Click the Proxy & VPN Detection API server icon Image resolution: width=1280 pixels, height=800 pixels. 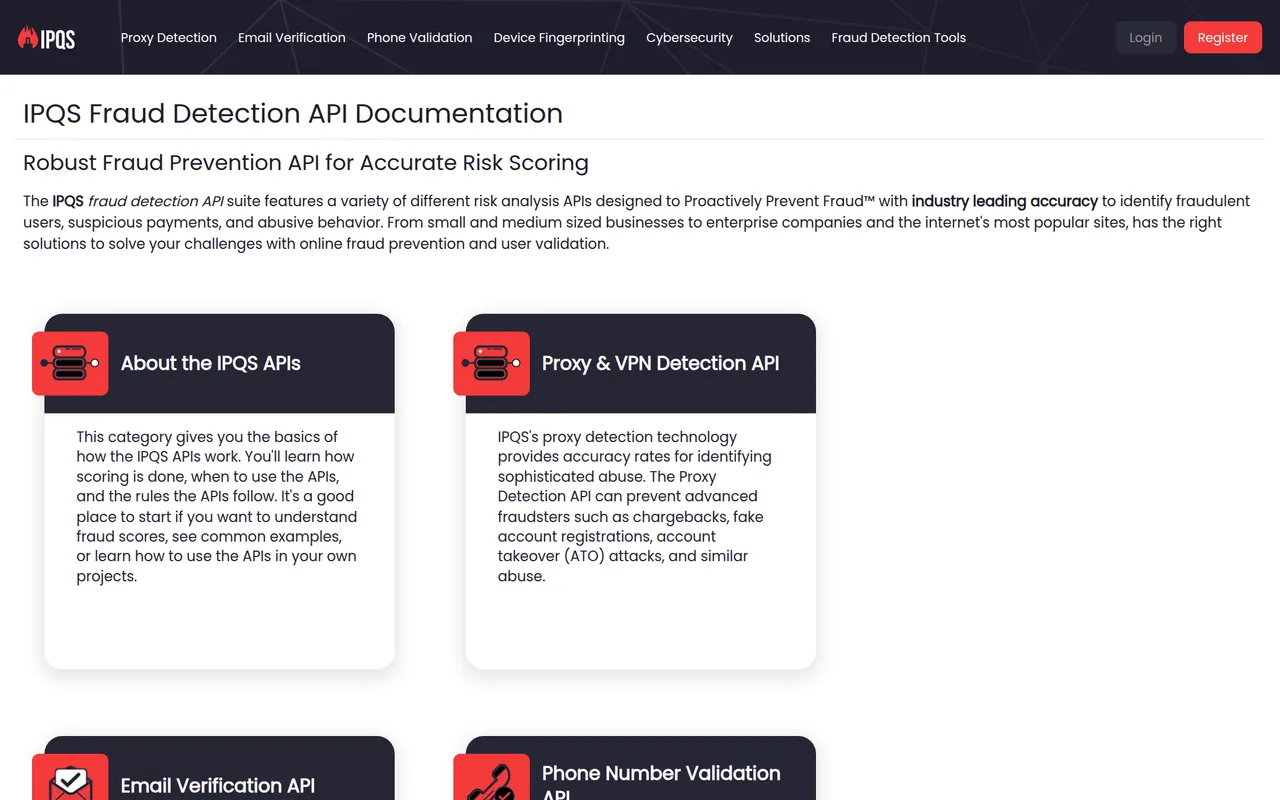point(491,363)
